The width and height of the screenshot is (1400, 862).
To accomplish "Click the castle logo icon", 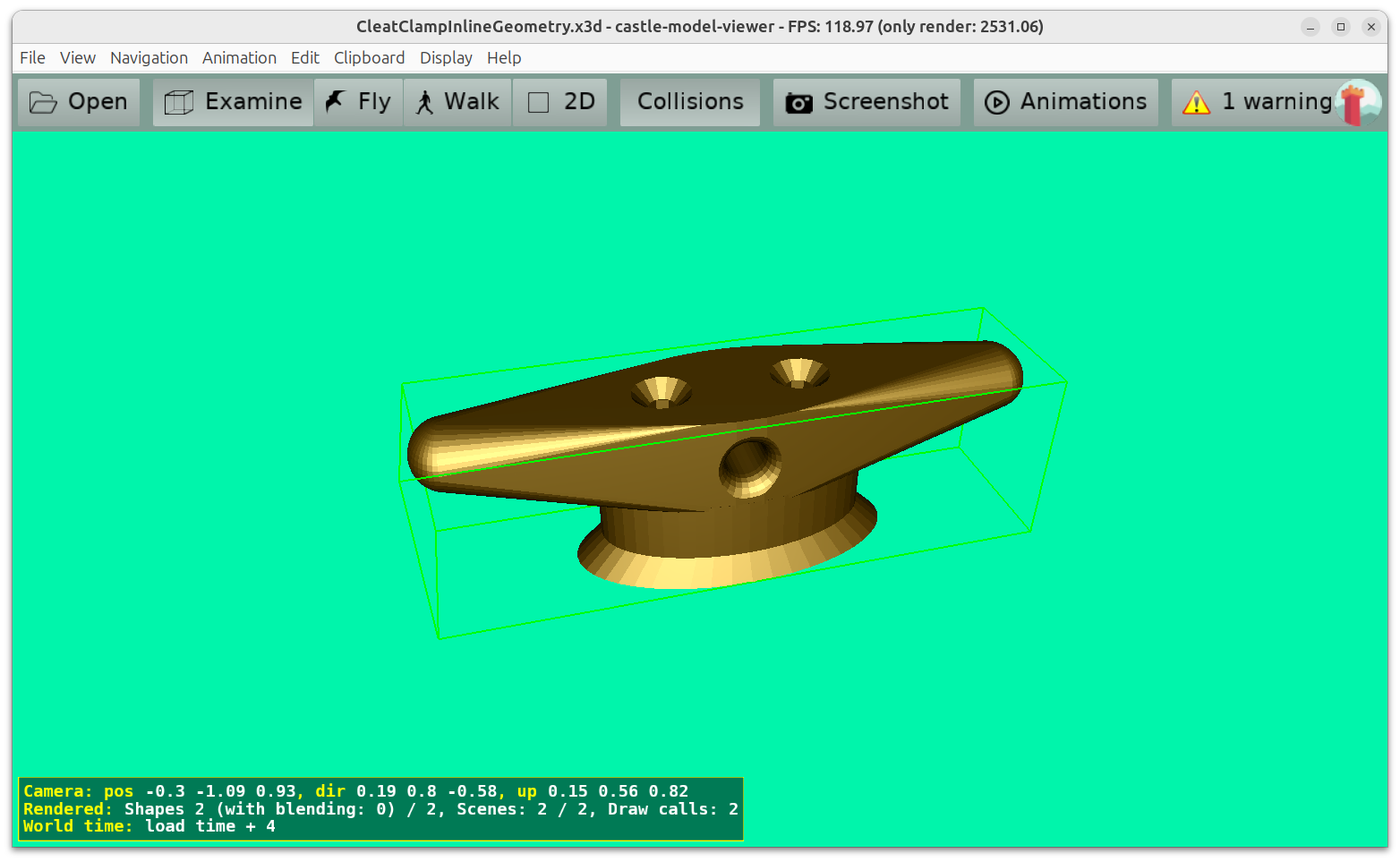I will 1357,103.
